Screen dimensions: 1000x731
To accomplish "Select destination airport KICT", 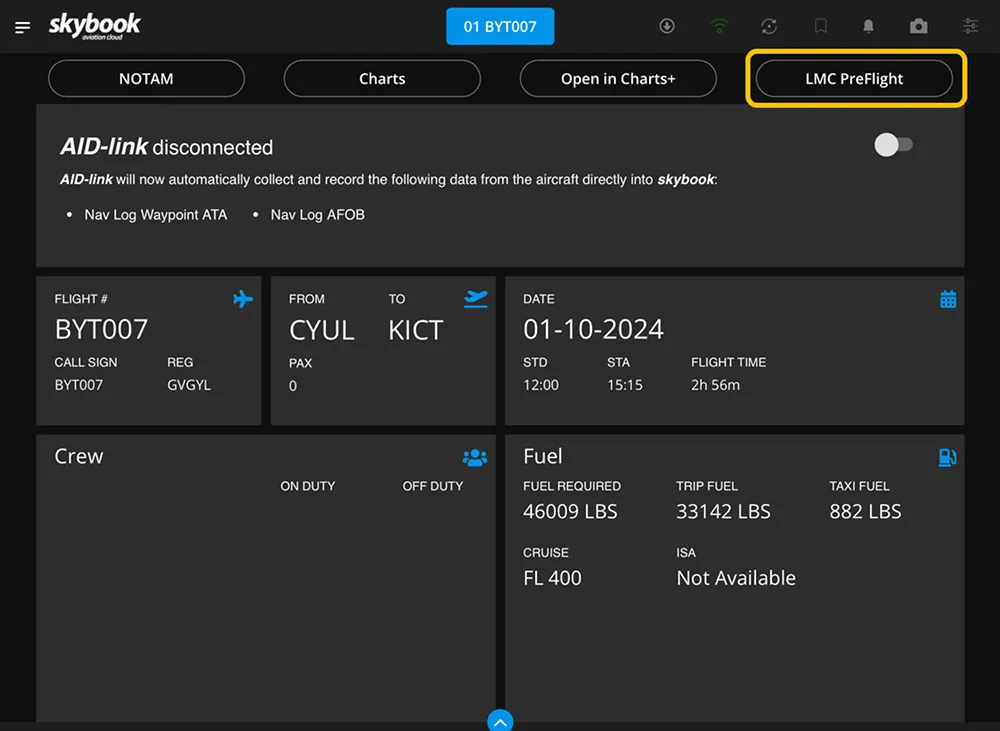I will click(x=416, y=330).
